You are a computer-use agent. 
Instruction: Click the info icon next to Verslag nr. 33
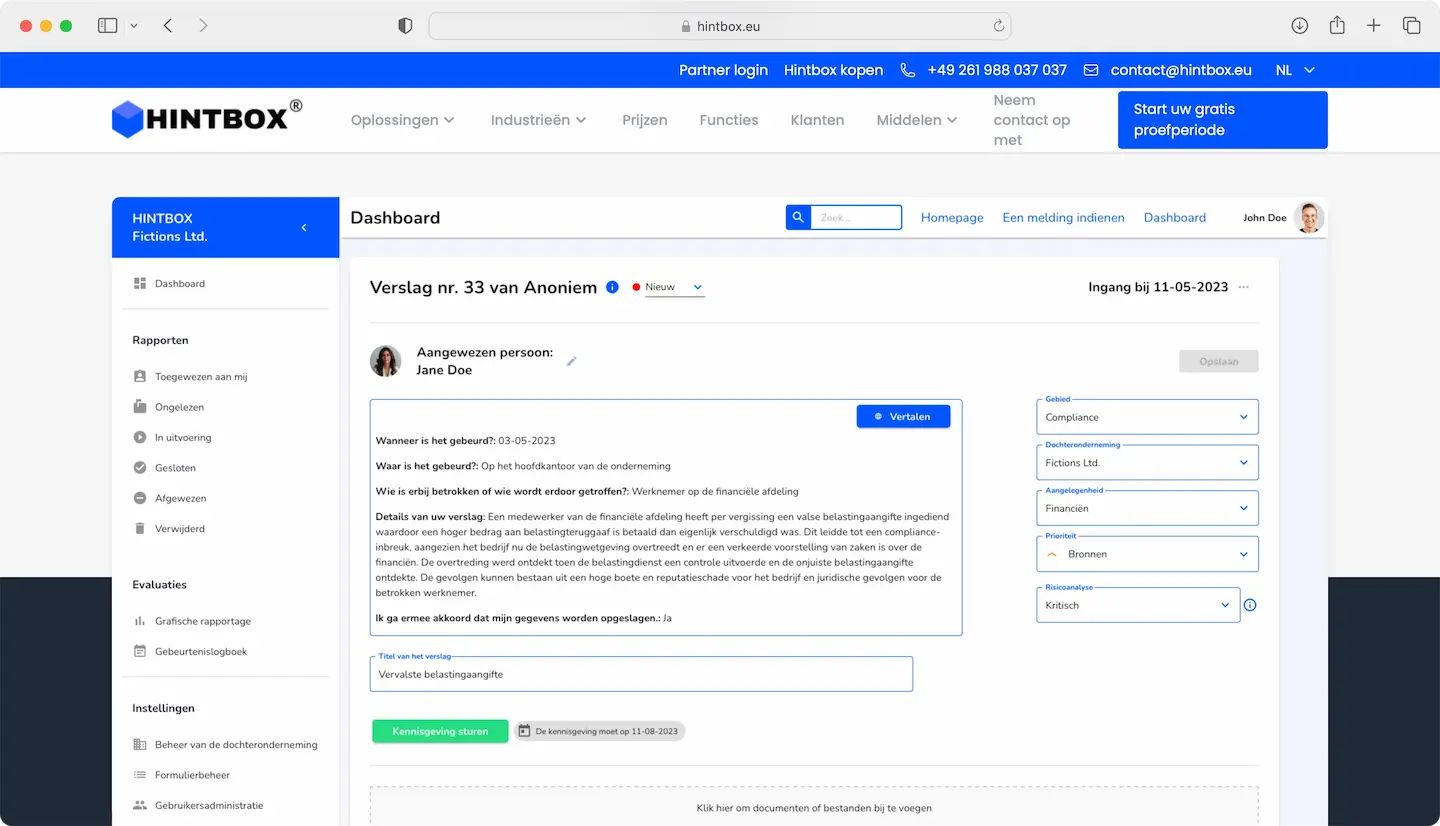[612, 287]
